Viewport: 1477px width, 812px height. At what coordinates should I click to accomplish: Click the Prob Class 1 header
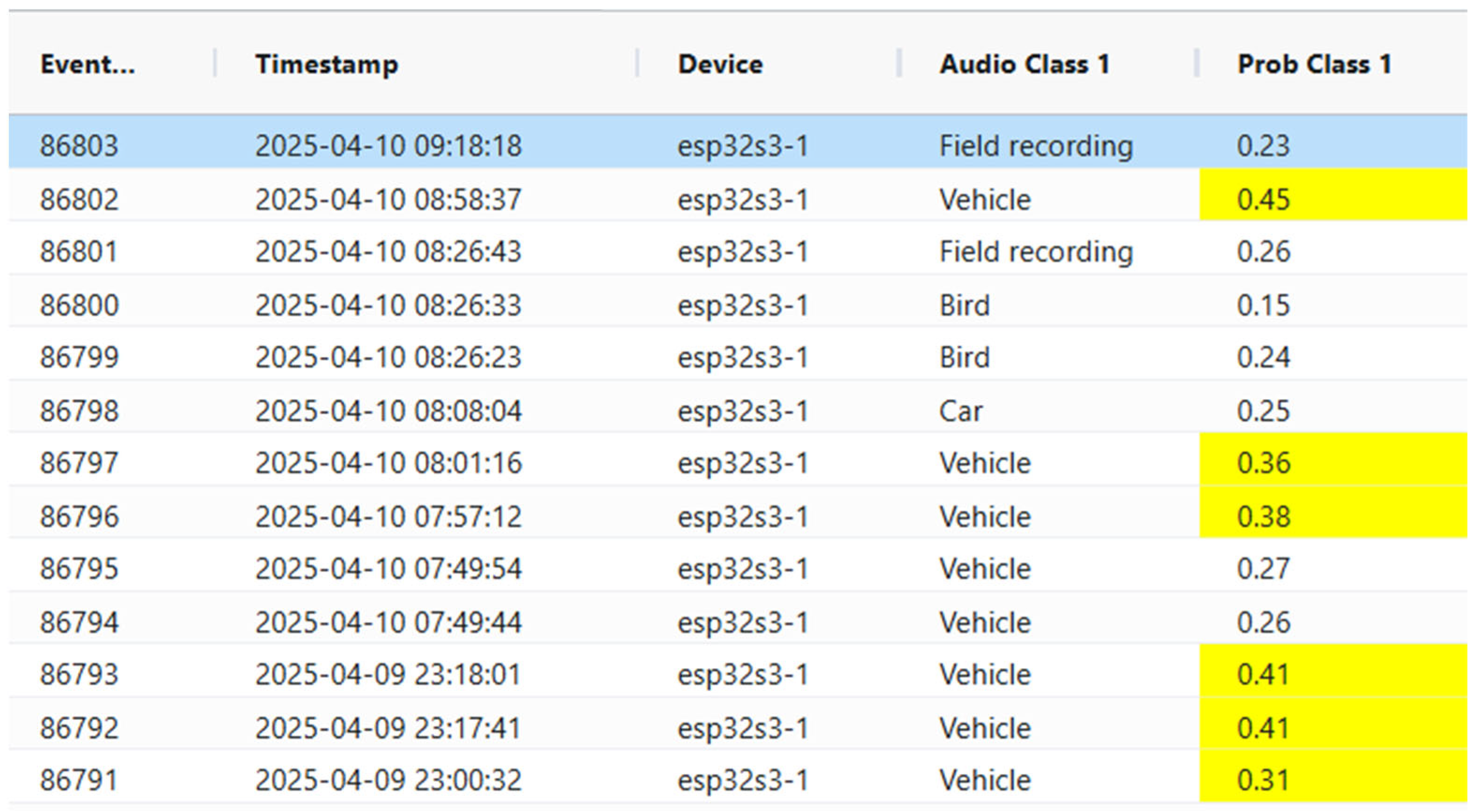tap(1314, 64)
